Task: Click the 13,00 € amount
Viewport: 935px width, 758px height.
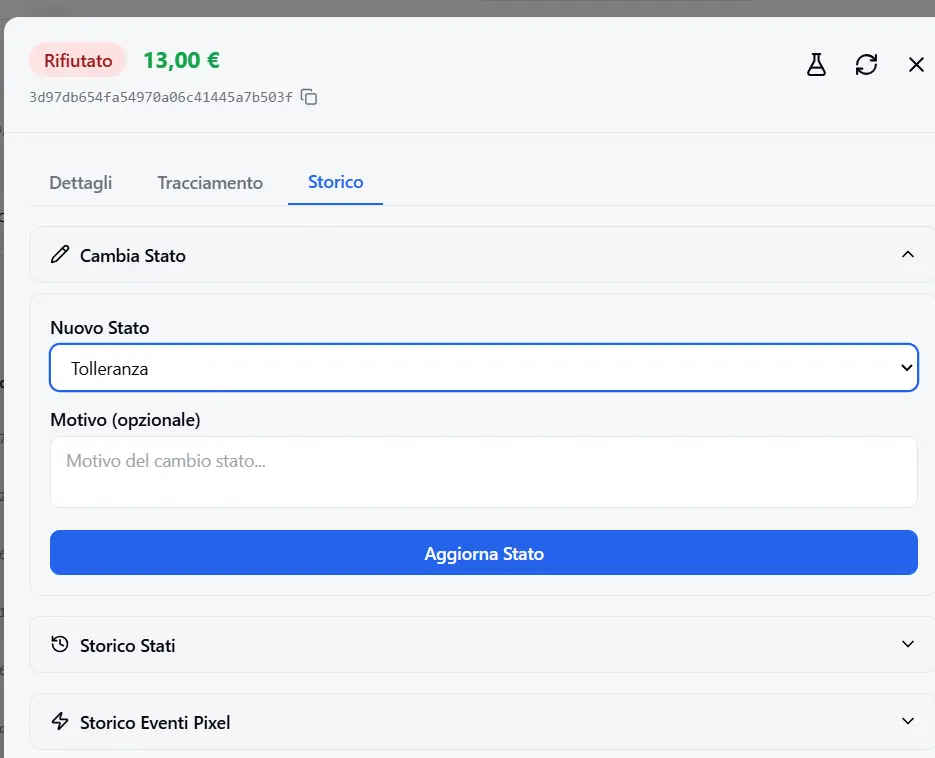Action: click(x=181, y=60)
